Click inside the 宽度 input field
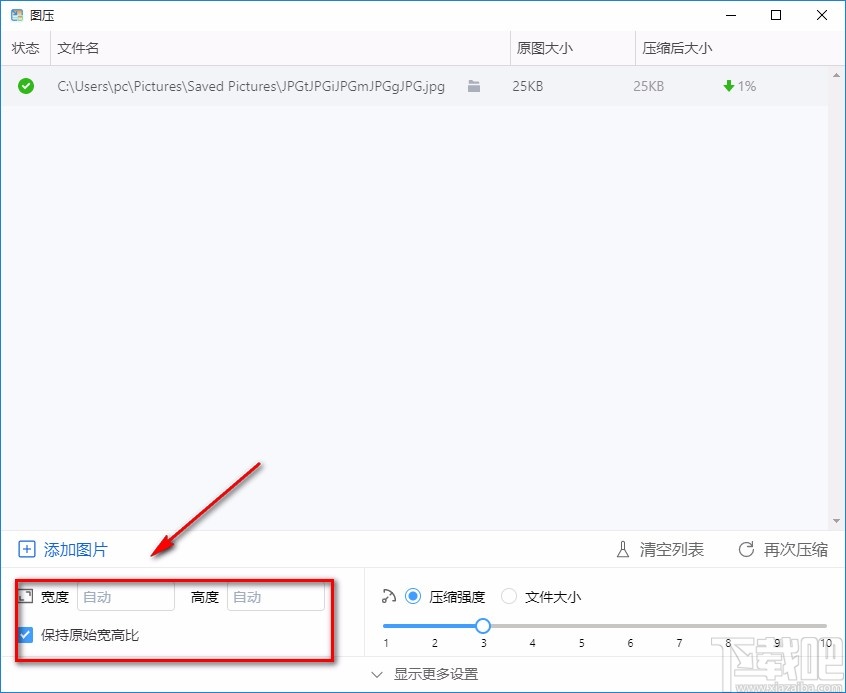Viewport: 846px width, 693px height. point(125,596)
